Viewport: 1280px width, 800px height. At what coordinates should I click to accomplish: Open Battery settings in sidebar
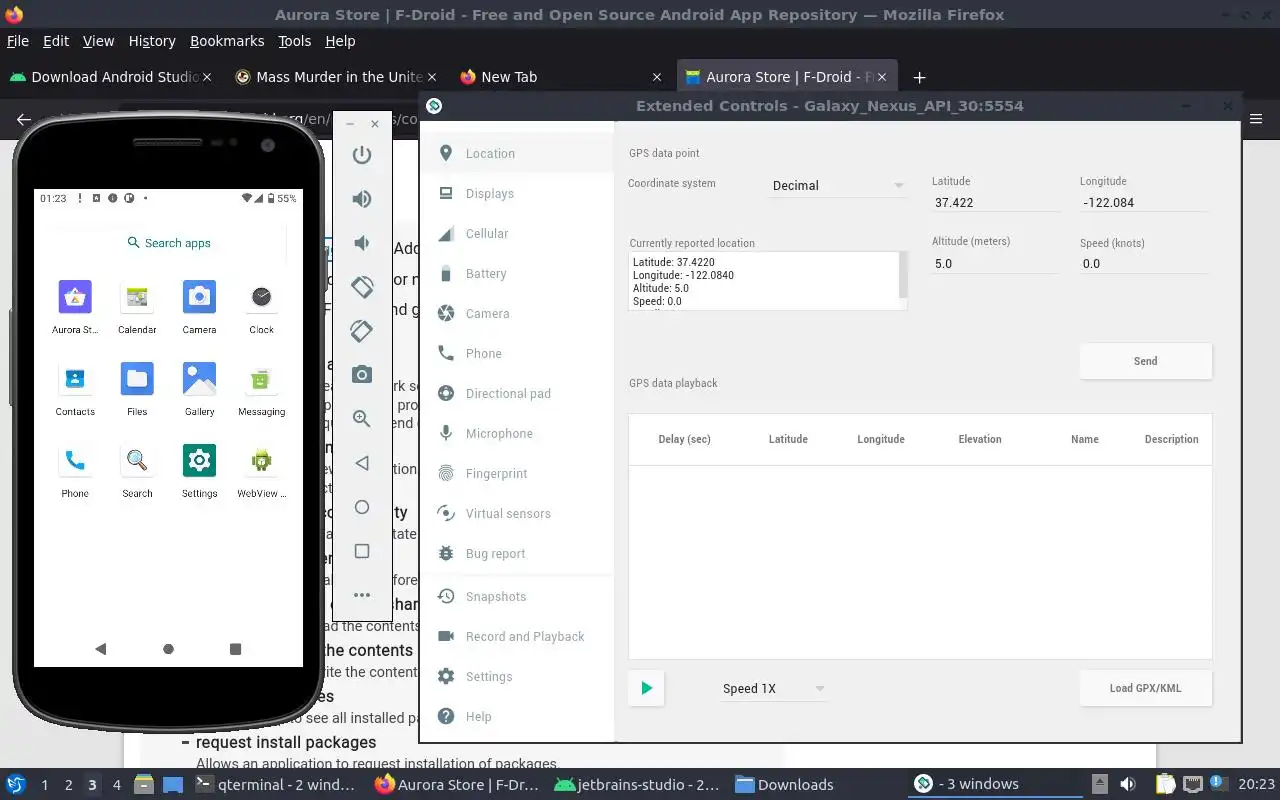pyautogui.click(x=516, y=273)
